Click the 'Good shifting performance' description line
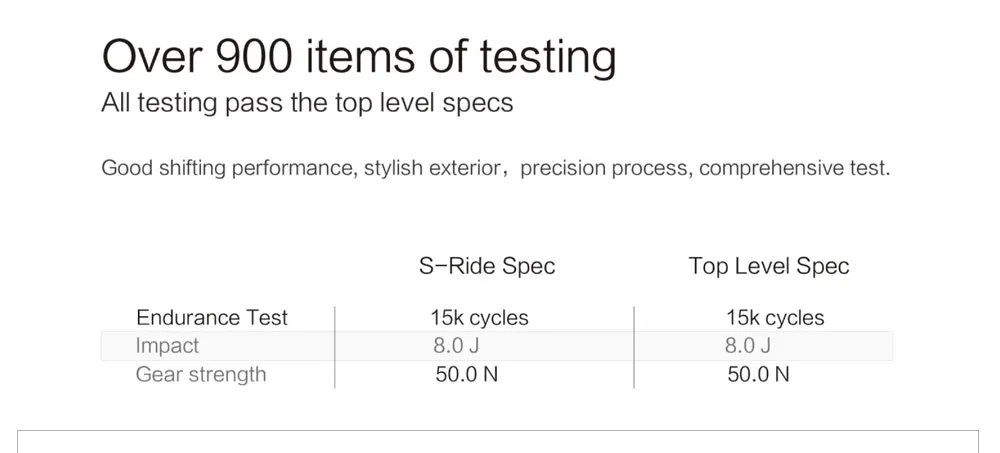Screen dimensions: 1000x453 pos(496,168)
